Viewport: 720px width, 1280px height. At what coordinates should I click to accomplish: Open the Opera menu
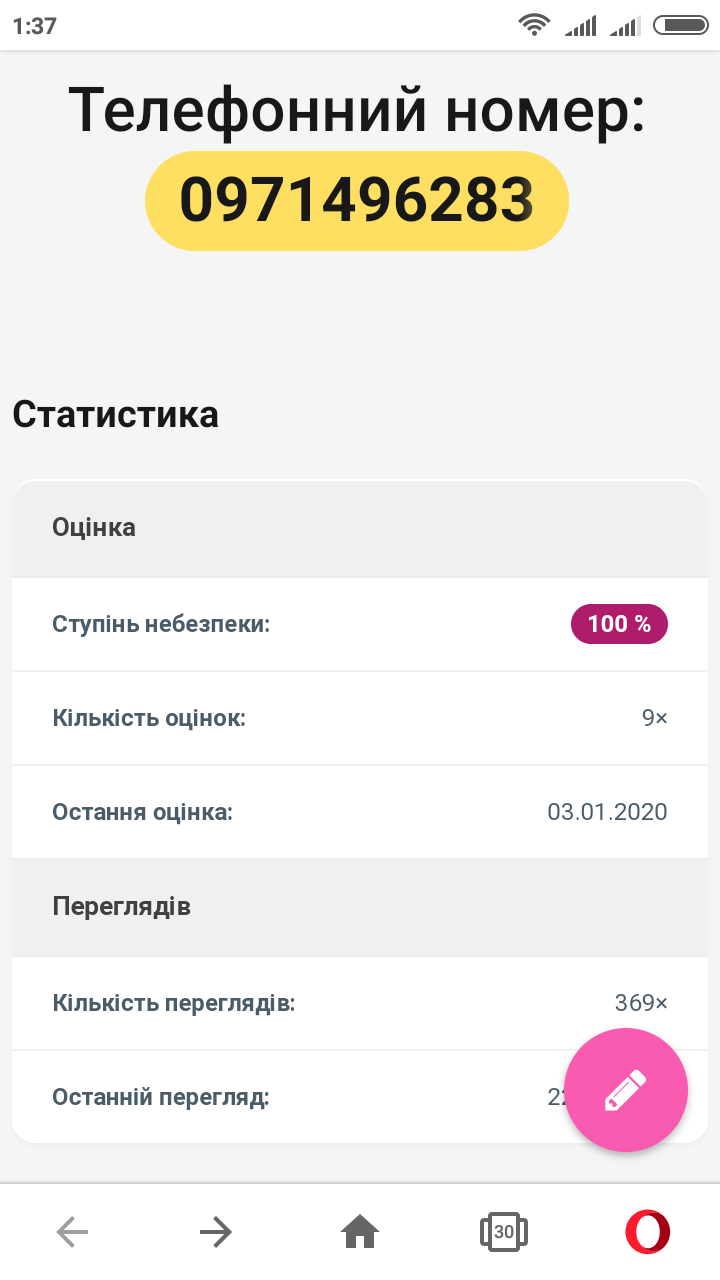coord(647,1232)
